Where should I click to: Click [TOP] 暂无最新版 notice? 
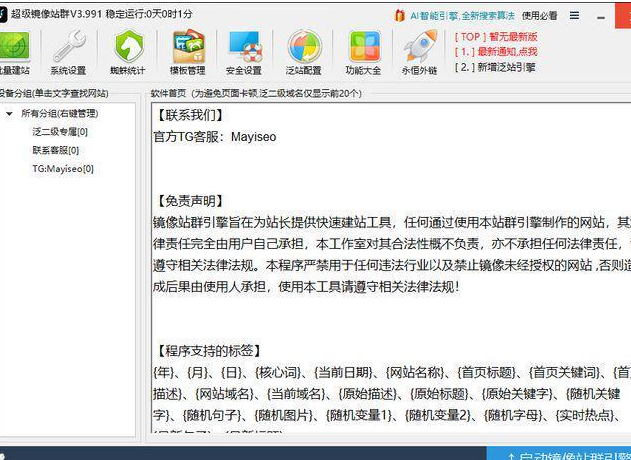click(496, 37)
